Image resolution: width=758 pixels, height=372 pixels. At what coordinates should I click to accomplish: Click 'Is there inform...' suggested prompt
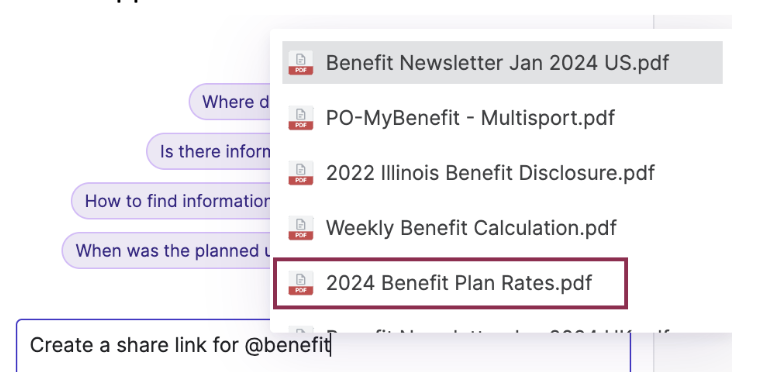point(208,151)
